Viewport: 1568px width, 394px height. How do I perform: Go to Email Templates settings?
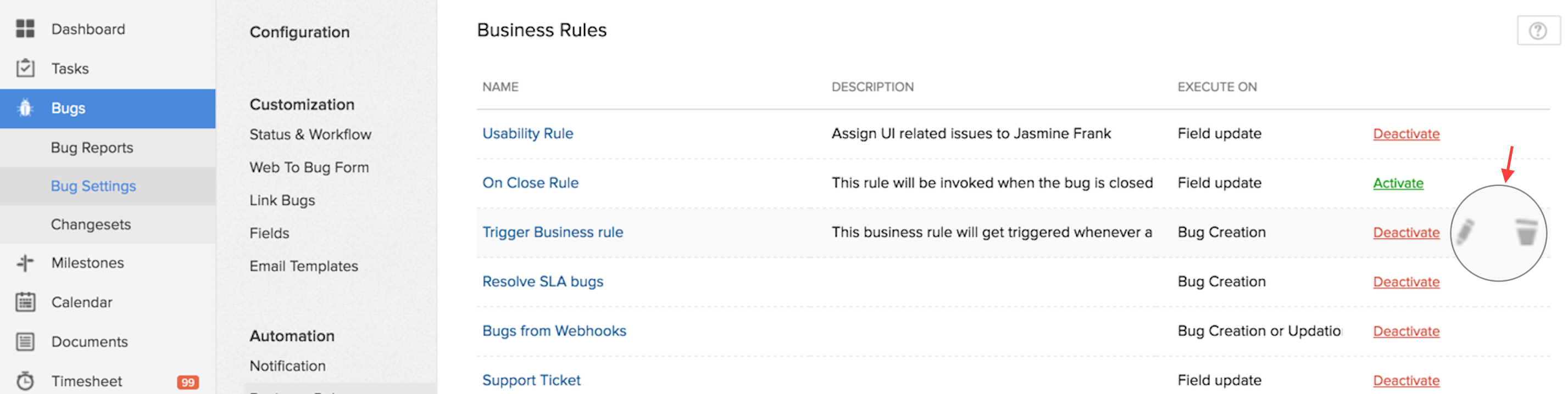(x=303, y=266)
